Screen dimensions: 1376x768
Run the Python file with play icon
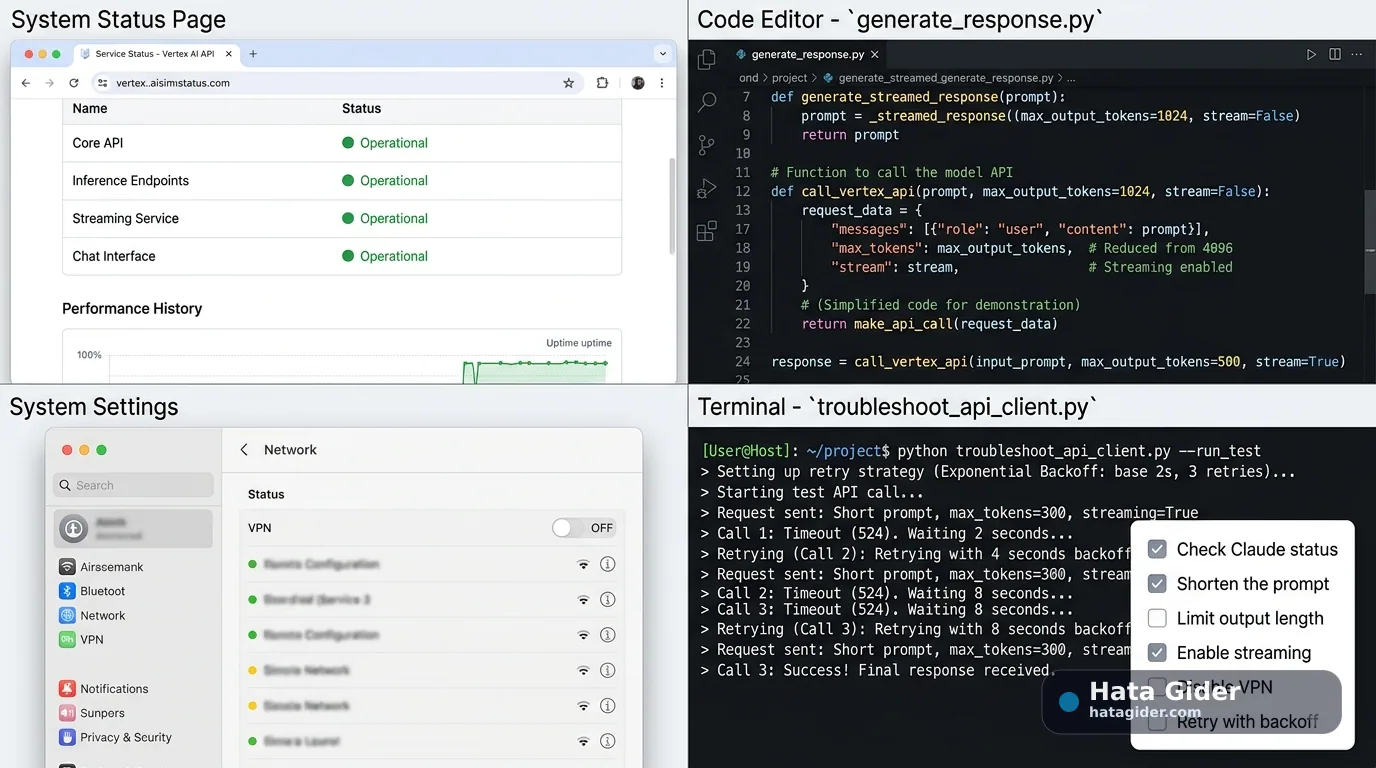tap(1312, 55)
